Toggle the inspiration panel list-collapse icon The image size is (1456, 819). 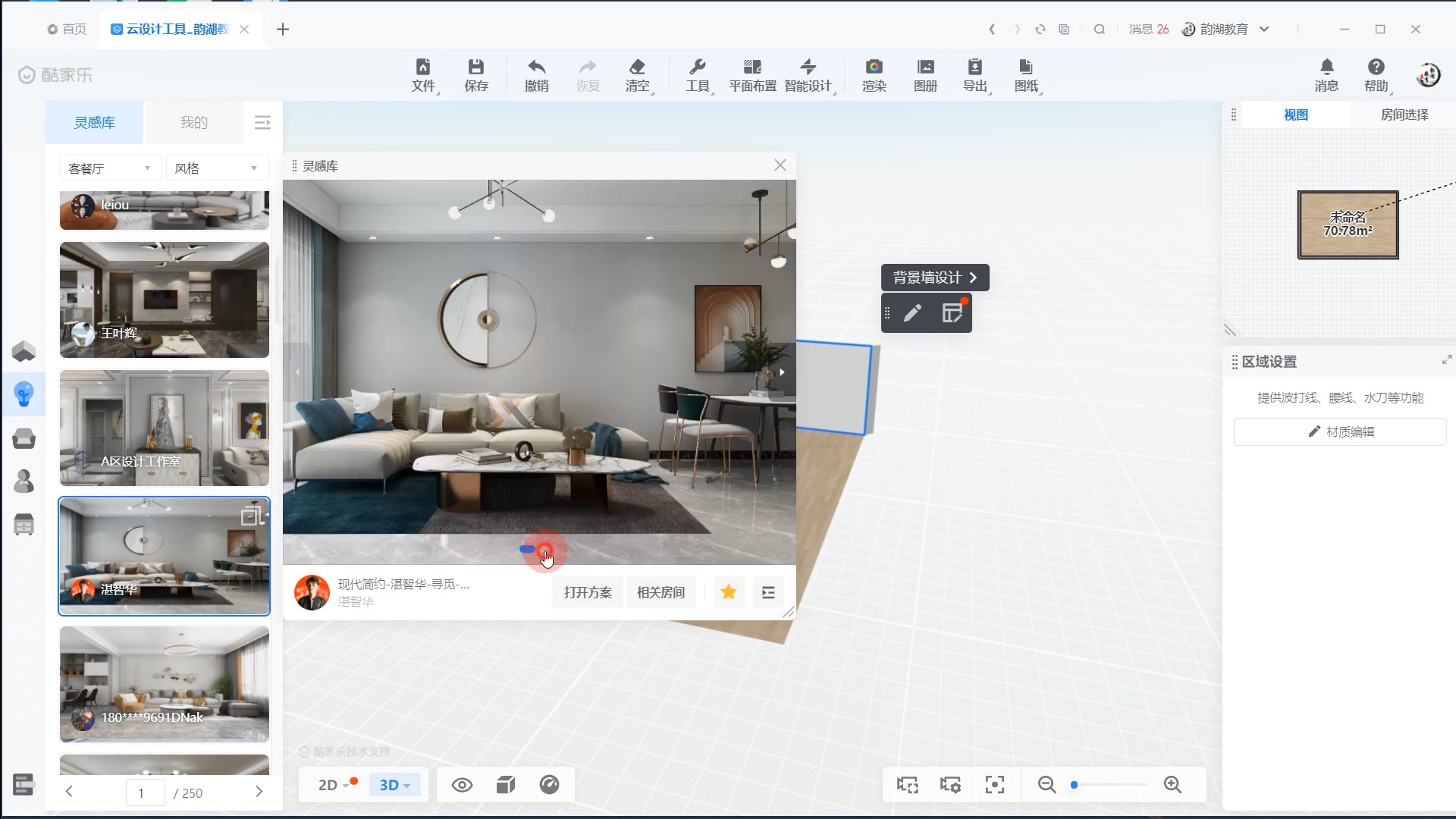(x=262, y=123)
